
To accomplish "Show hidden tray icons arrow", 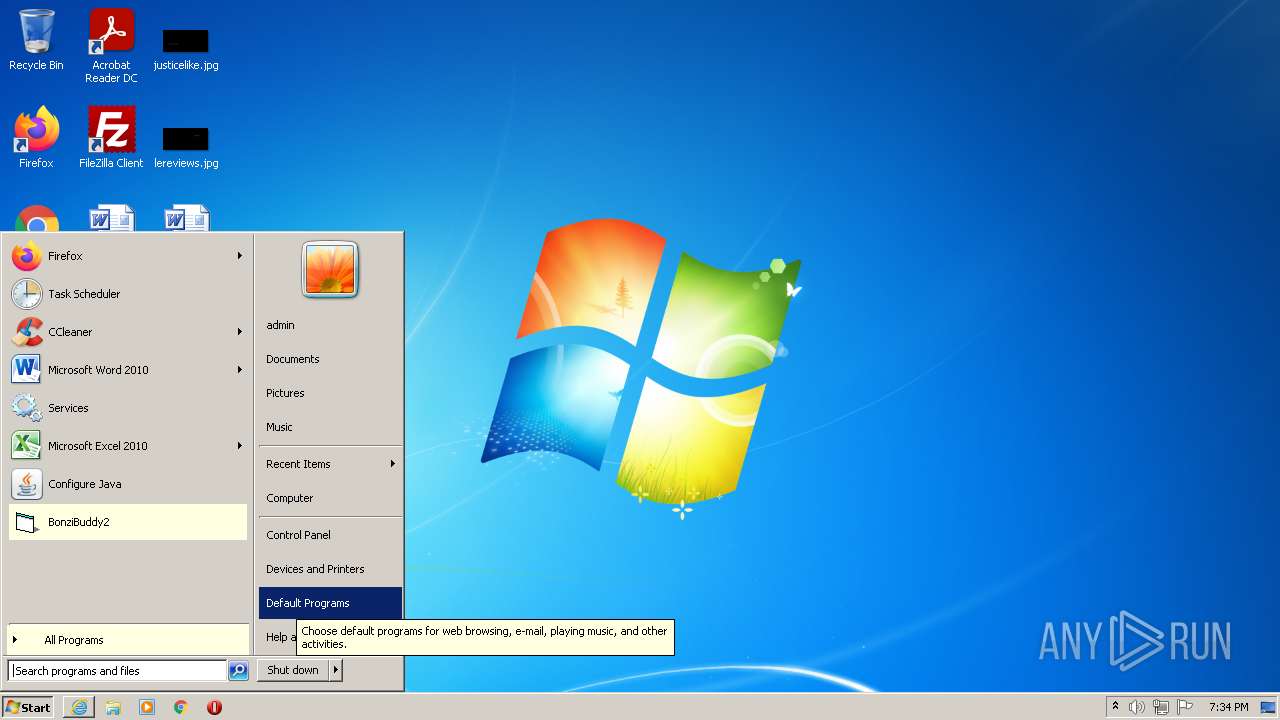I will point(1115,706).
